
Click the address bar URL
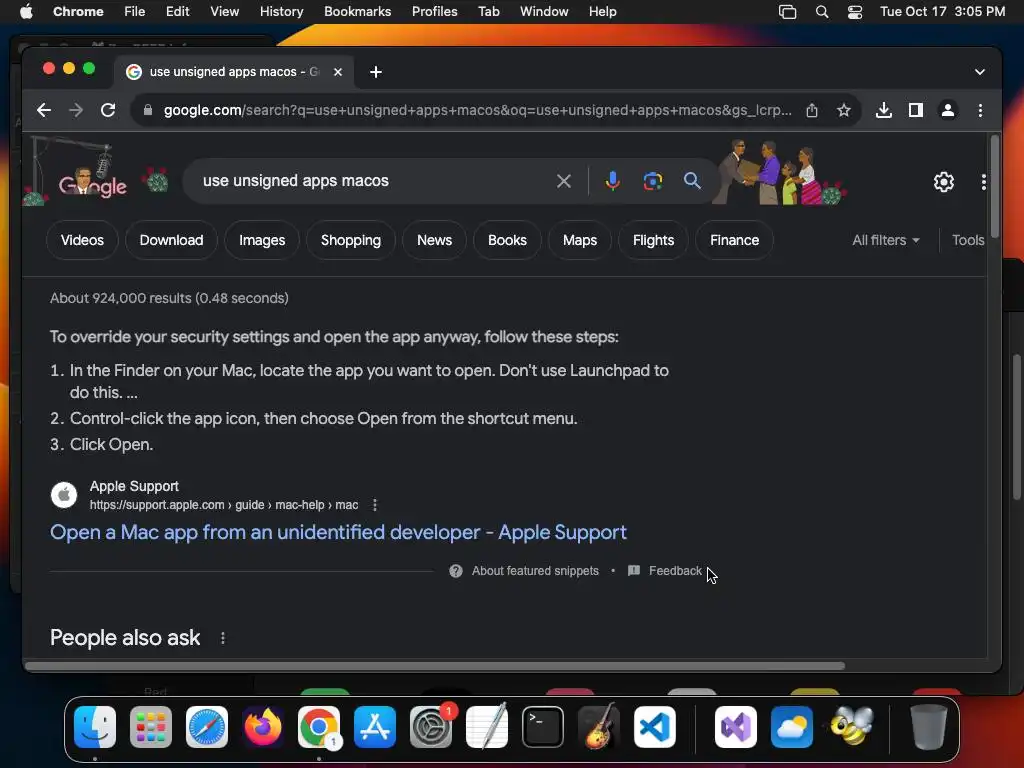[477, 110]
